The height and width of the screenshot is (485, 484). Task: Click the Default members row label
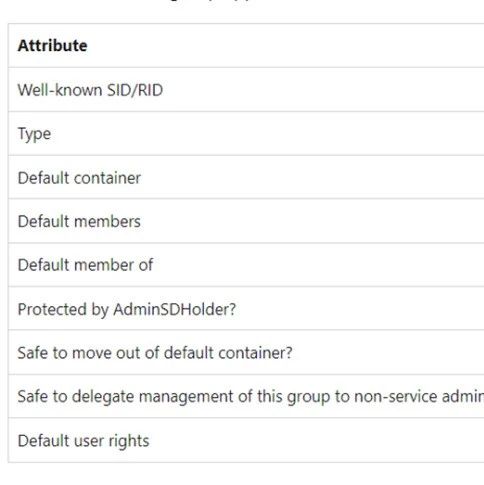coord(79,221)
